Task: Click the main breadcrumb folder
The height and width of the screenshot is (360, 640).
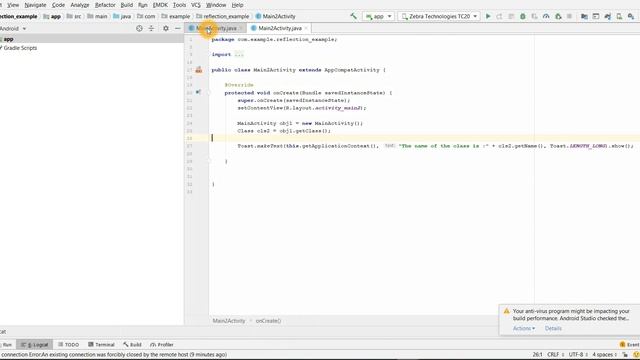Action: (x=97, y=16)
